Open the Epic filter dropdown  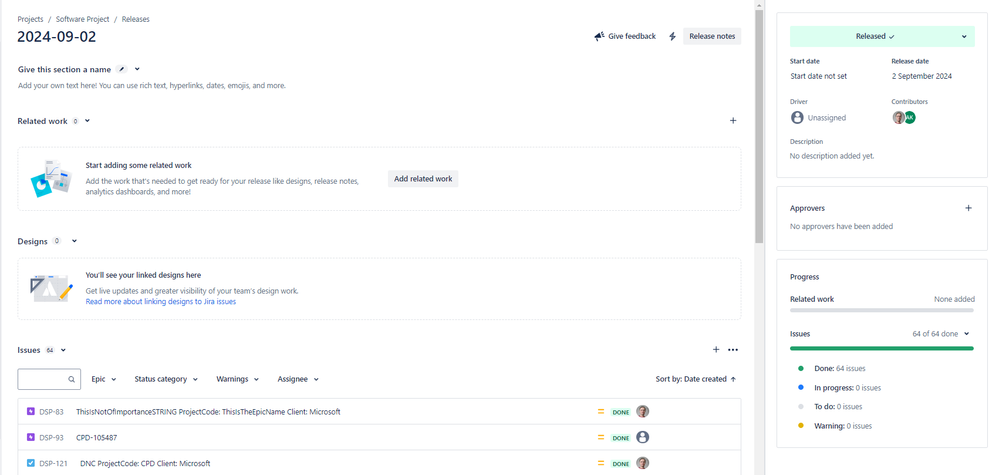click(x=104, y=379)
